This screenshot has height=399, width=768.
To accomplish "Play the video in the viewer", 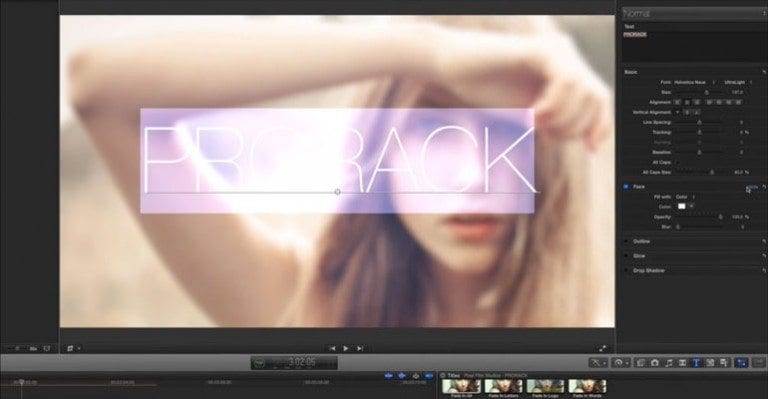I will (x=346, y=349).
